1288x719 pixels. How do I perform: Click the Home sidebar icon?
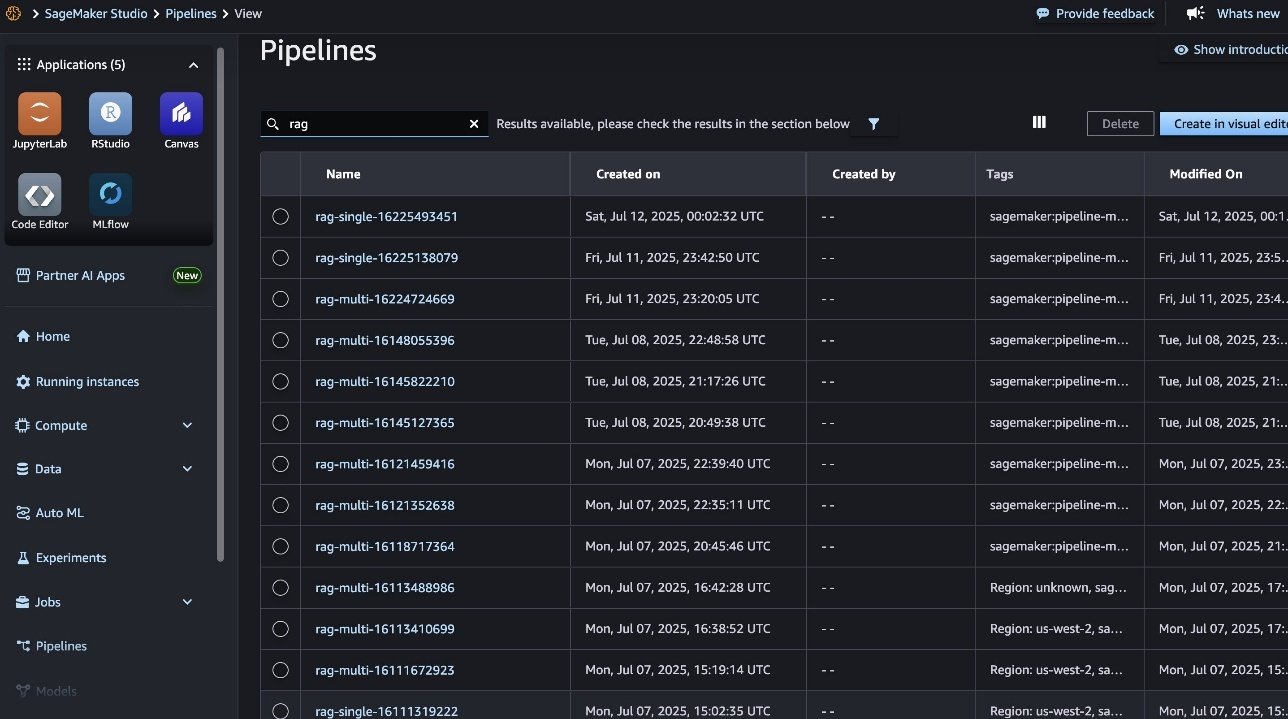point(23,337)
